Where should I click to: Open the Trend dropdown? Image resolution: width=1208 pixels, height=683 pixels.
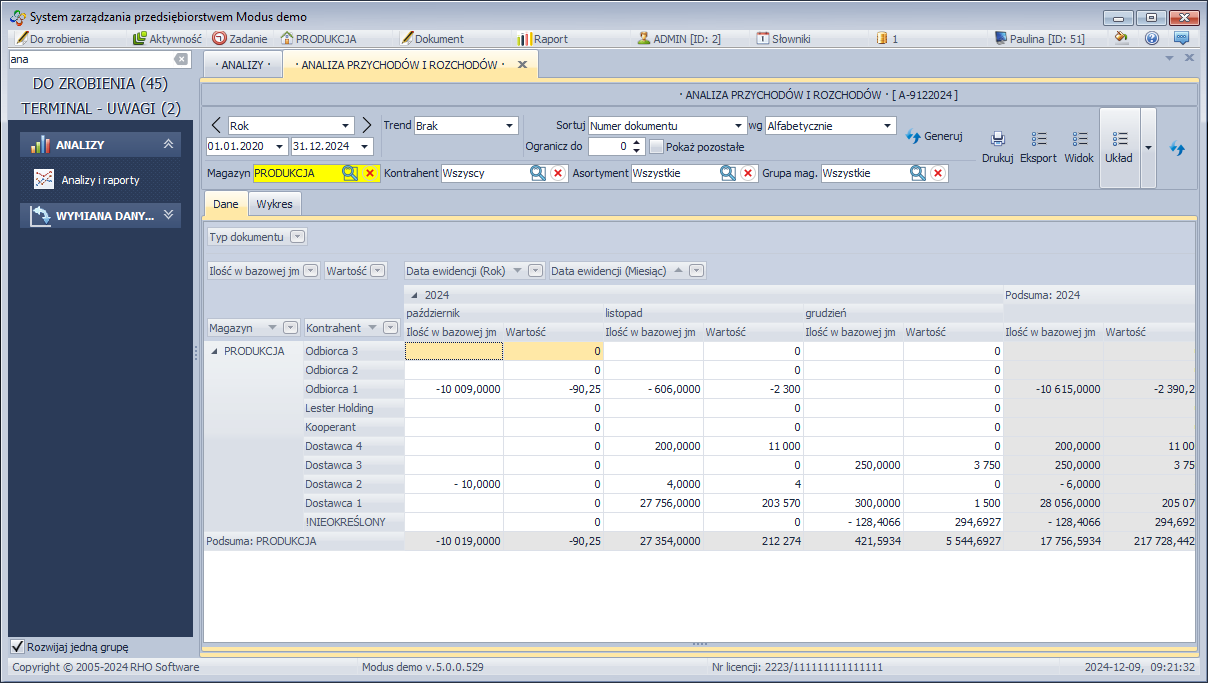click(x=509, y=126)
